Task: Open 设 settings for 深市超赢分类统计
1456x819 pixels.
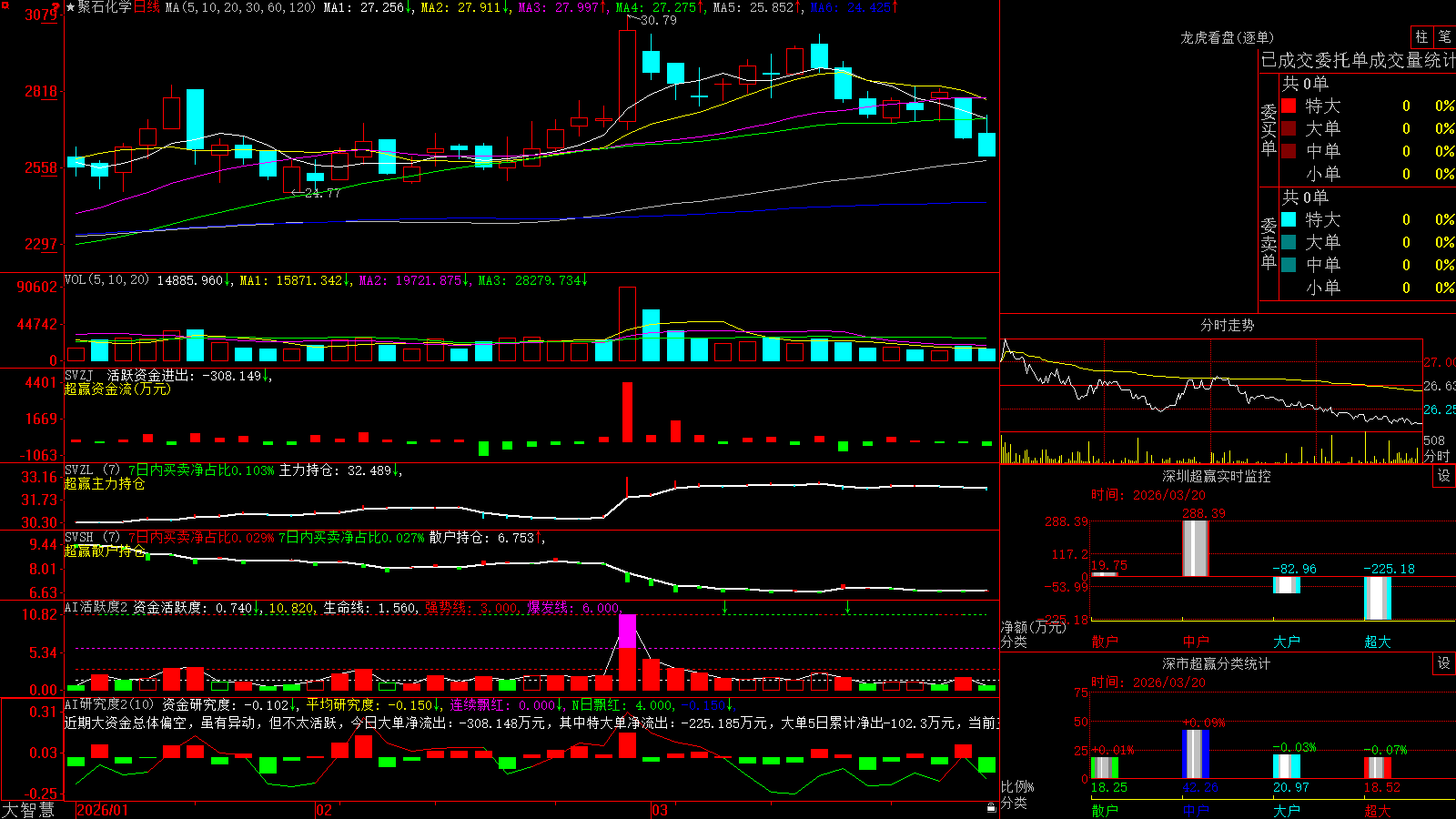Action: [x=1444, y=663]
